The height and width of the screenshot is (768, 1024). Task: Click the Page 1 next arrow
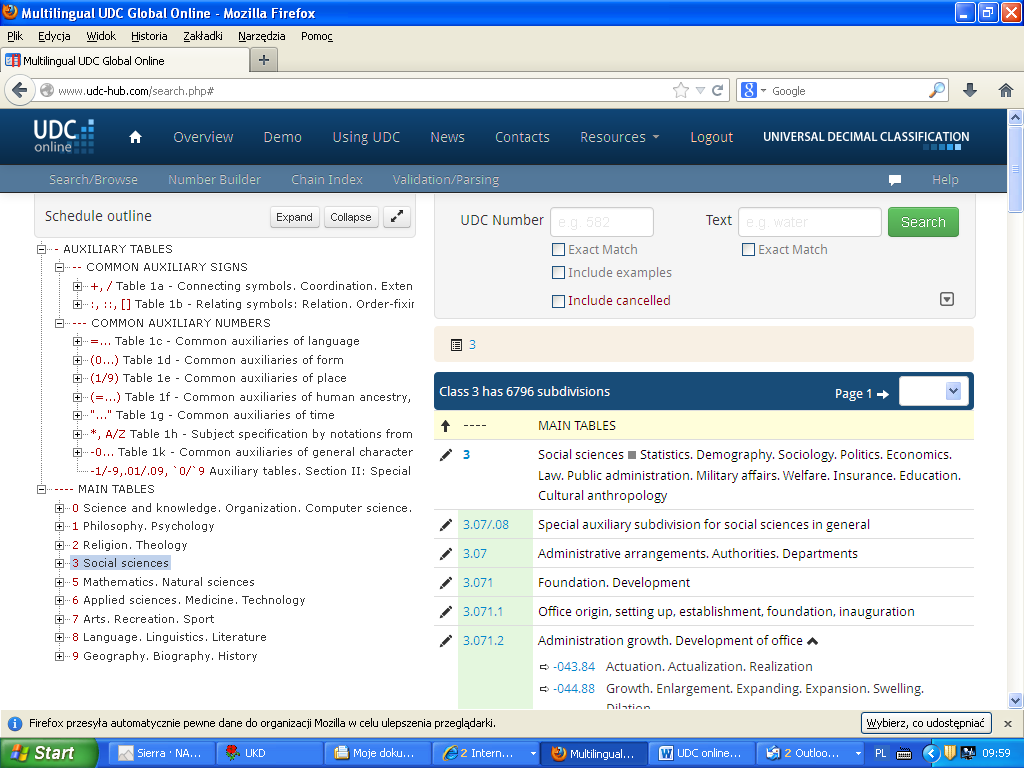(x=883, y=394)
